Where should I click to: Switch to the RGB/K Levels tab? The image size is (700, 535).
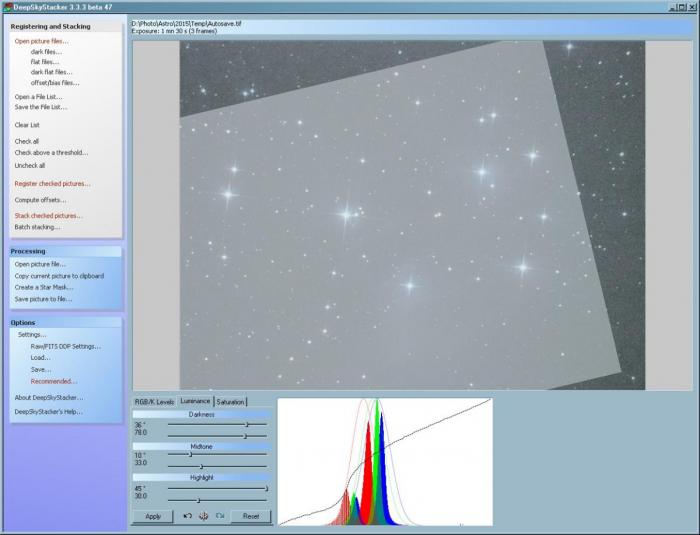coord(154,402)
